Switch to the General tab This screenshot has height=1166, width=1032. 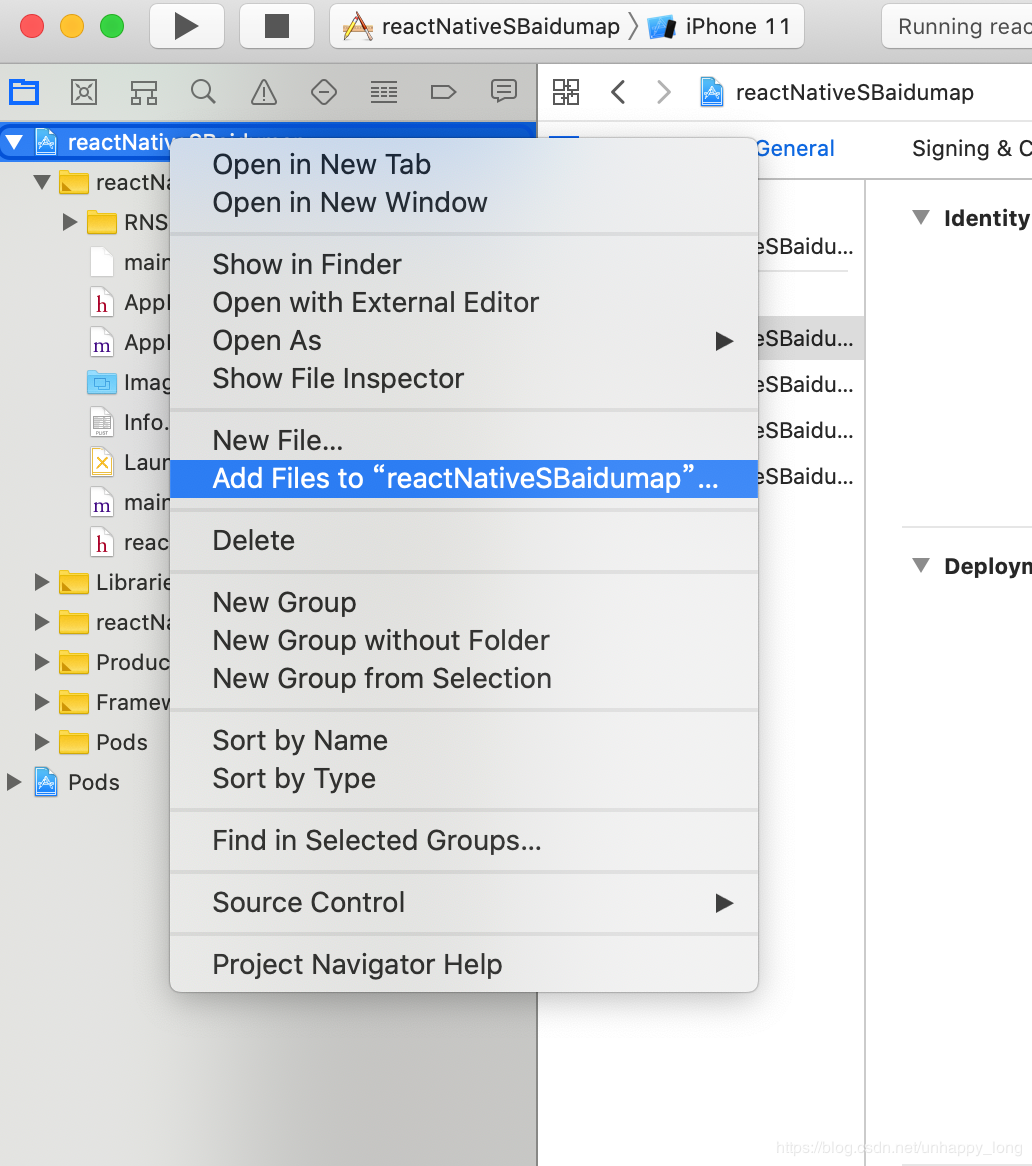point(795,149)
